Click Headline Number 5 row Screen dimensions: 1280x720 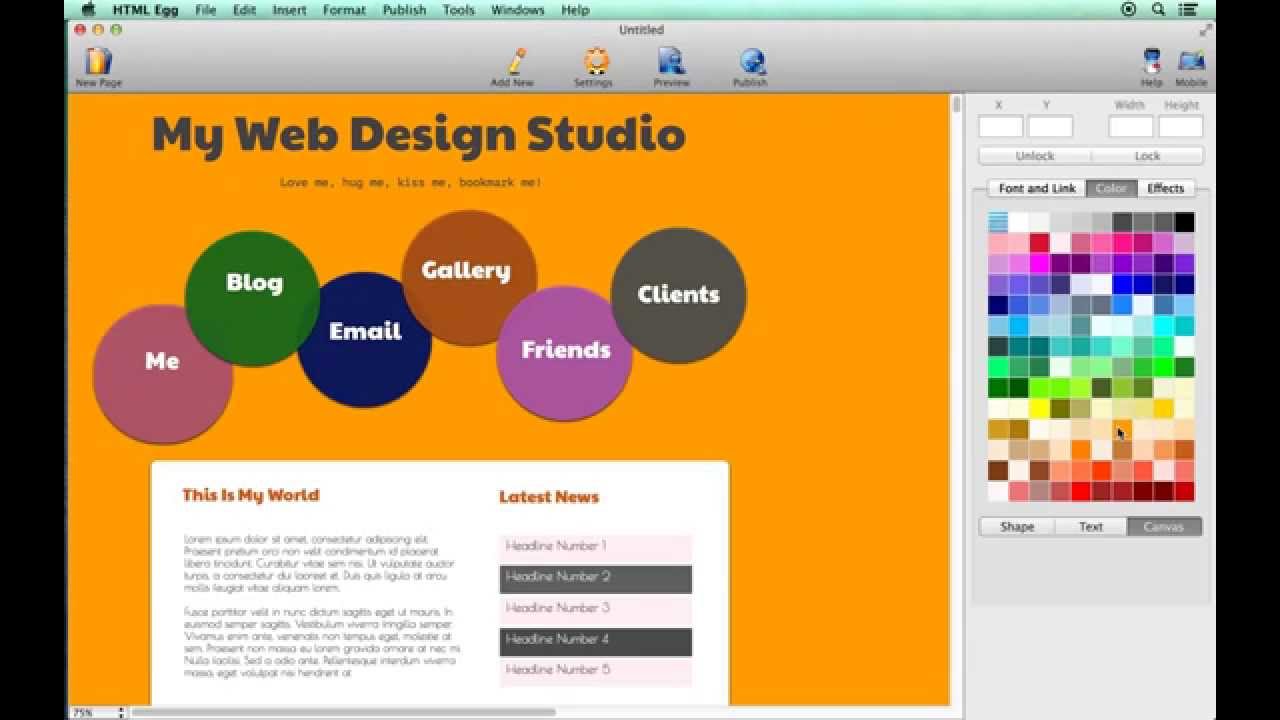(595, 671)
